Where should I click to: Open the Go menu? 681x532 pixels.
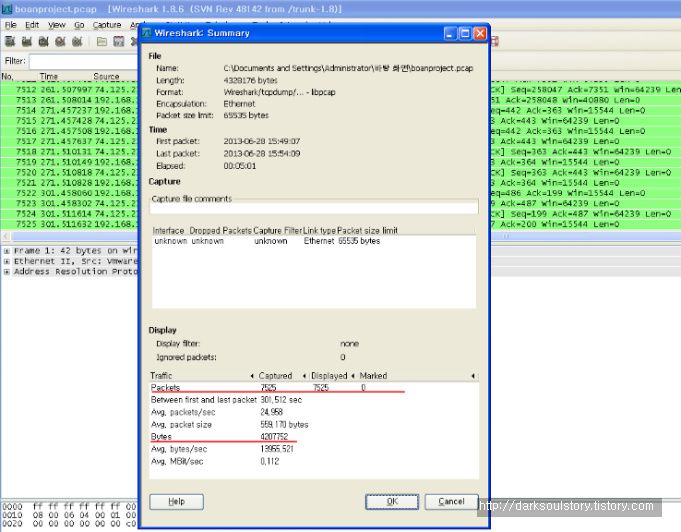pyautogui.click(x=79, y=25)
